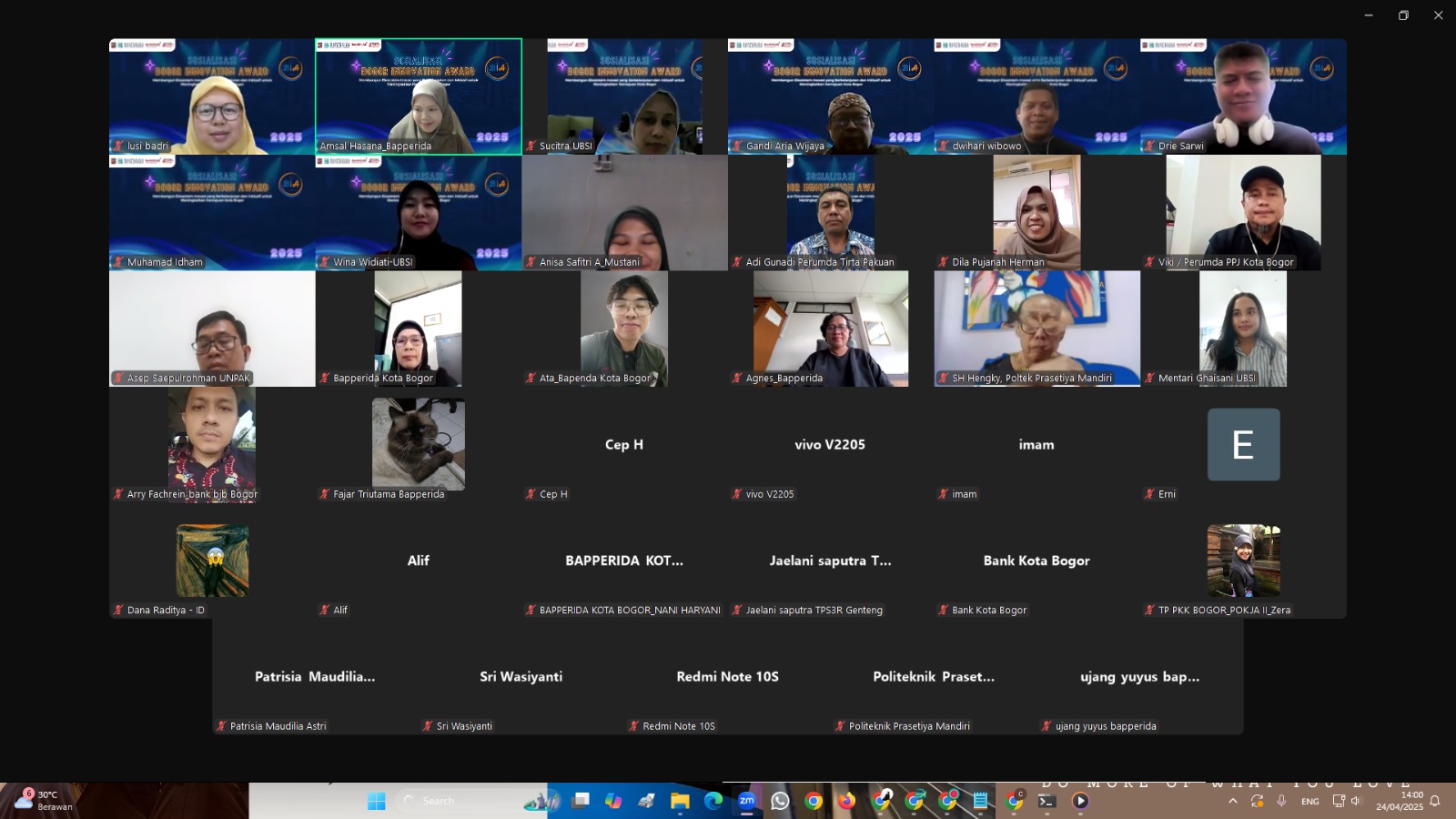Click 'ujang yuyus bap...' participant name
The height and width of the screenshot is (819, 1456).
coord(1140,677)
